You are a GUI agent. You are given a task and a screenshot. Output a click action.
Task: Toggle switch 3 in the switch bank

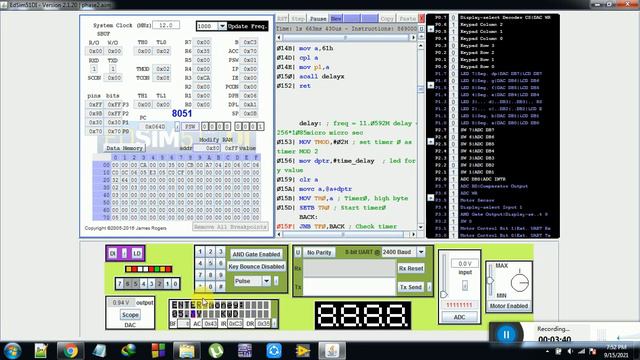(x=151, y=283)
